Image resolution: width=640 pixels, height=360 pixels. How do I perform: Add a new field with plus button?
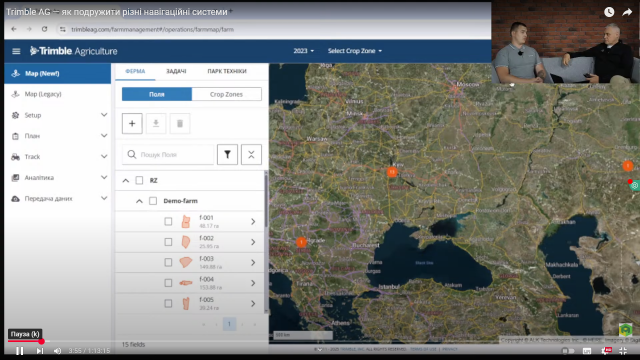pyautogui.click(x=132, y=124)
